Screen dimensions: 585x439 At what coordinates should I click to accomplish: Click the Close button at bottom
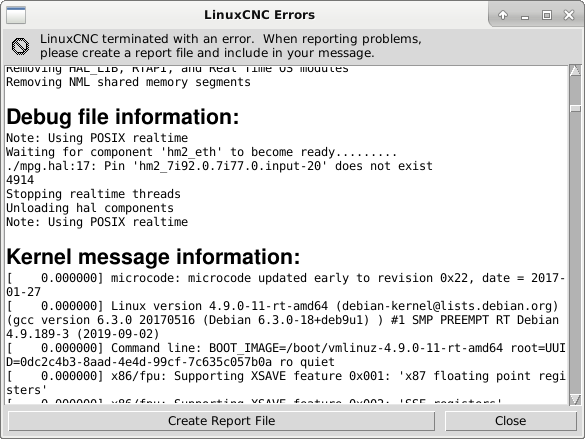tap(510, 421)
